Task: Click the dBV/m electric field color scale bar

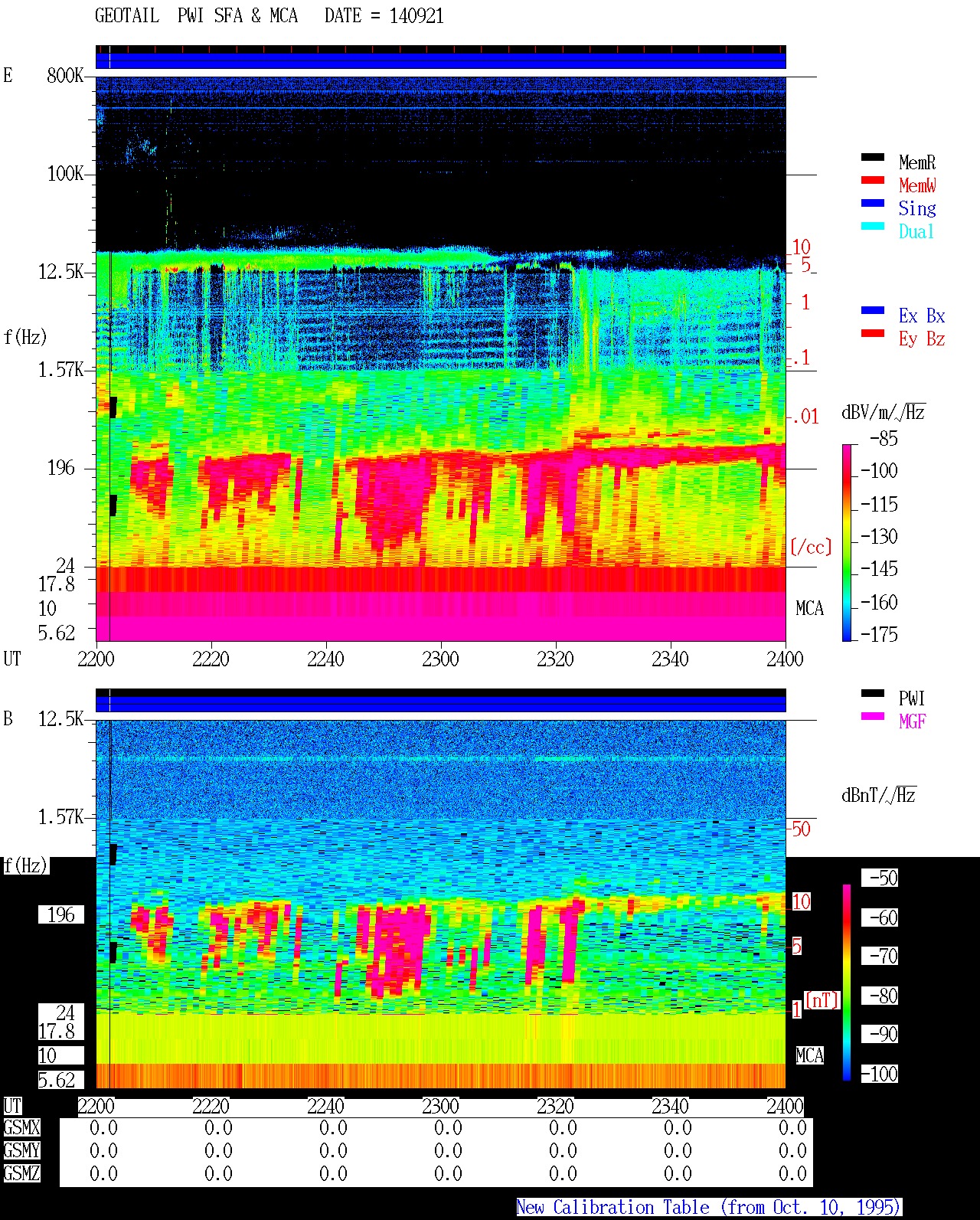Action: (847, 542)
